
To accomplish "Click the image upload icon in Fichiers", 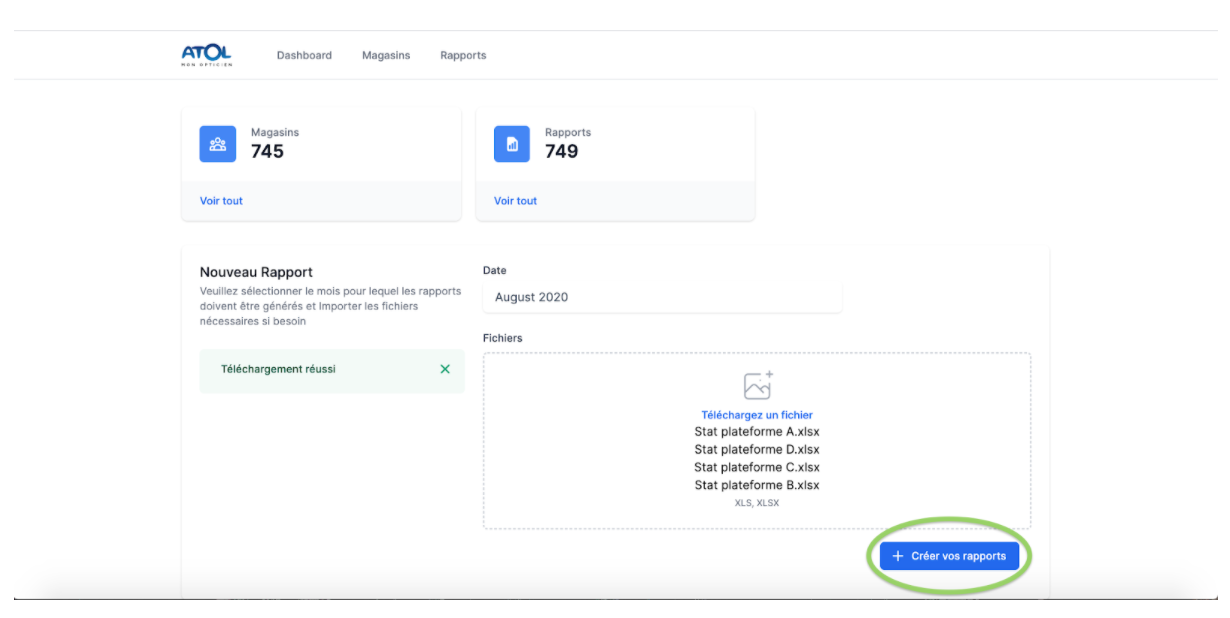I will pos(757,386).
